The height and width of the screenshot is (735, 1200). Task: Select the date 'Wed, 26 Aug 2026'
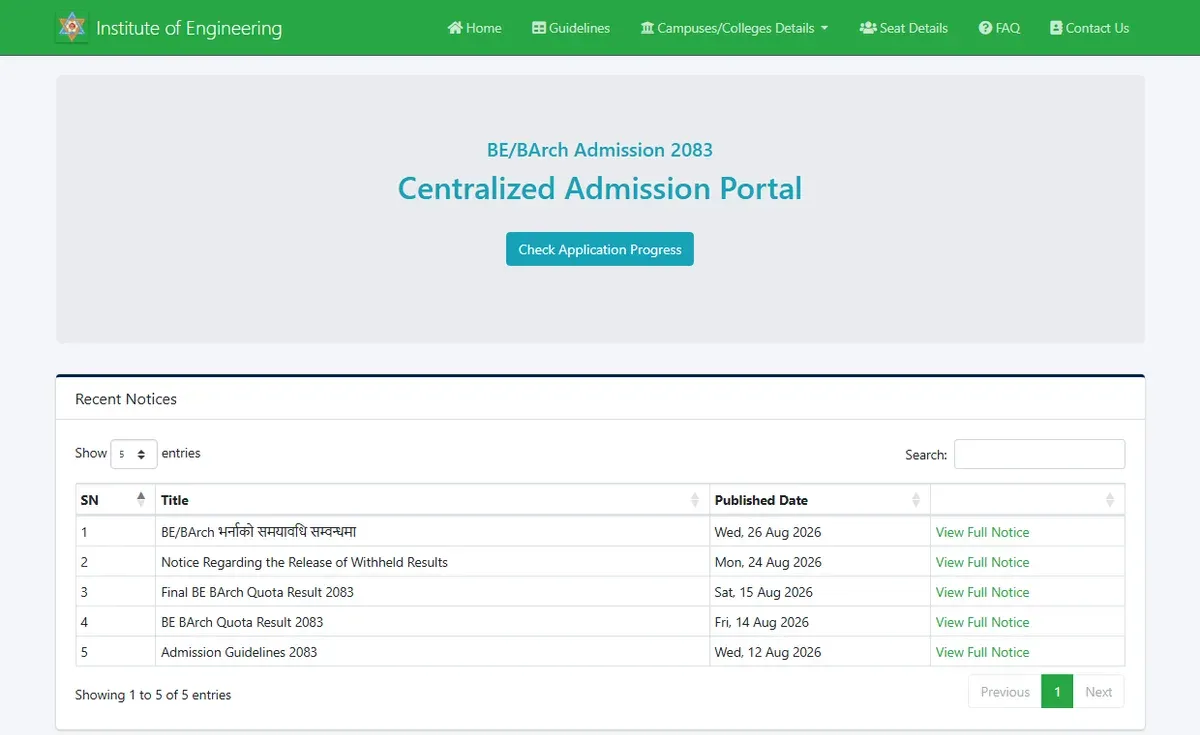(768, 532)
